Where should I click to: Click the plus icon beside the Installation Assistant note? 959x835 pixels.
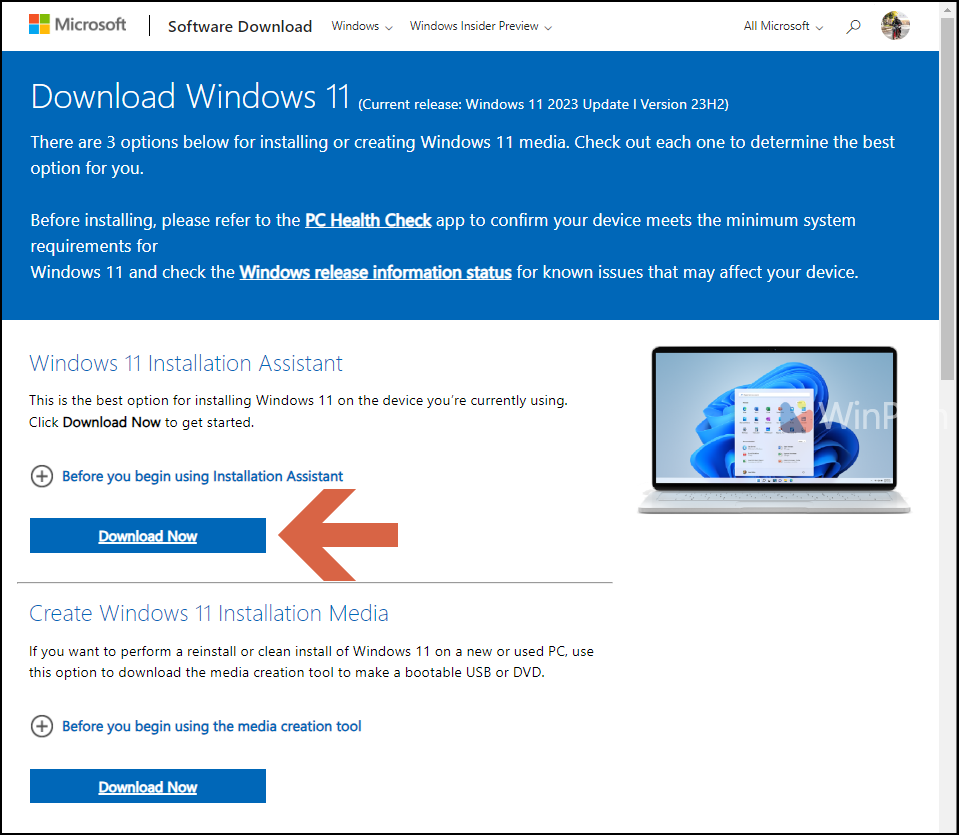(x=42, y=476)
